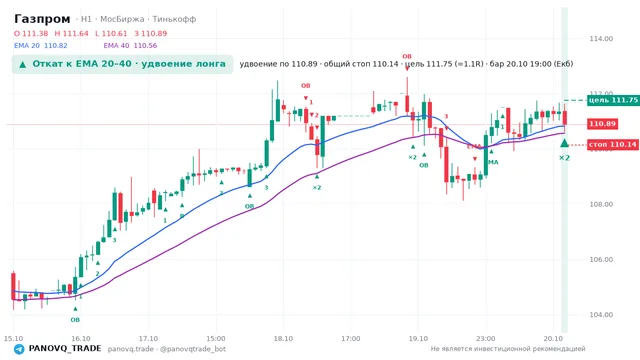Click the 106.00 price axis label
The height and width of the screenshot is (360, 640).
point(601,260)
